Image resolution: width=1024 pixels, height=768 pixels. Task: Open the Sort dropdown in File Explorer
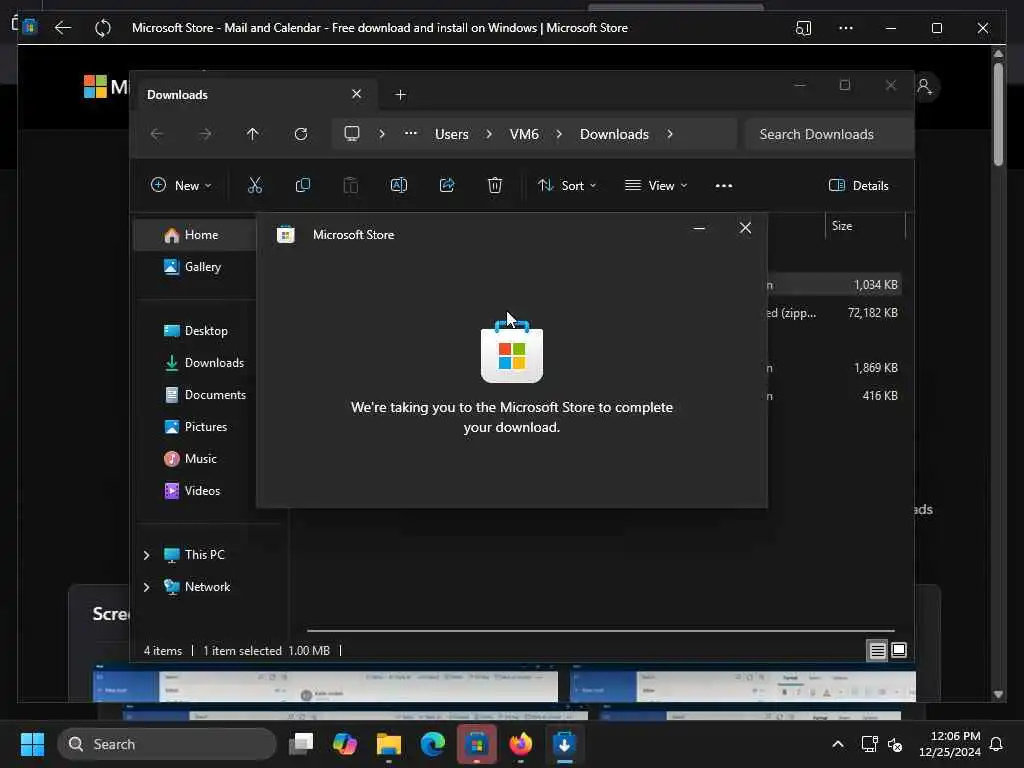[x=567, y=185]
